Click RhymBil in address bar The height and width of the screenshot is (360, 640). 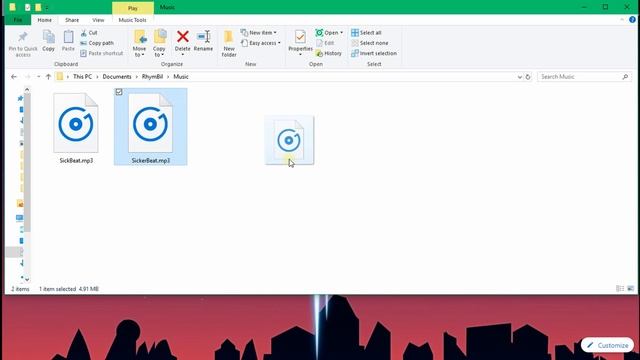click(152, 77)
